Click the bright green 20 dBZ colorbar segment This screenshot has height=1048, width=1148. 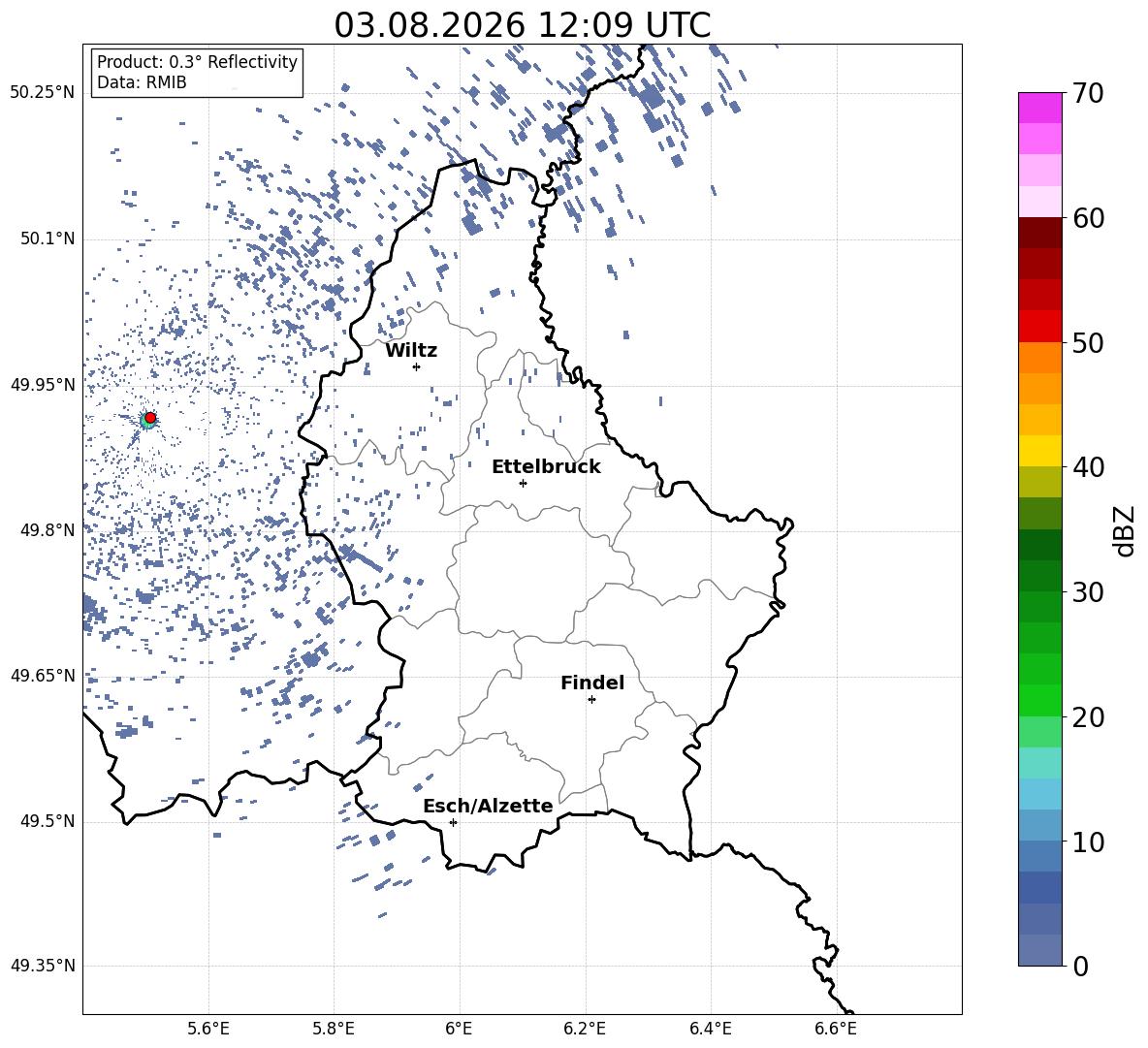[1039, 700]
